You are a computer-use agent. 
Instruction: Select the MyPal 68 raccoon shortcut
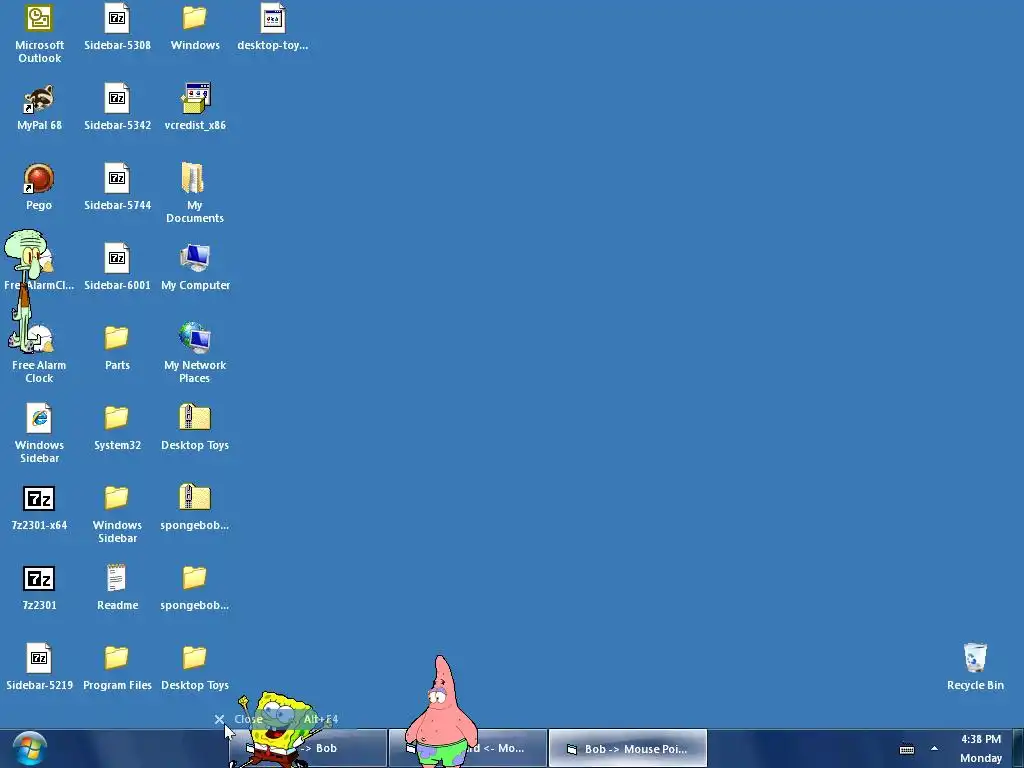pos(39,99)
